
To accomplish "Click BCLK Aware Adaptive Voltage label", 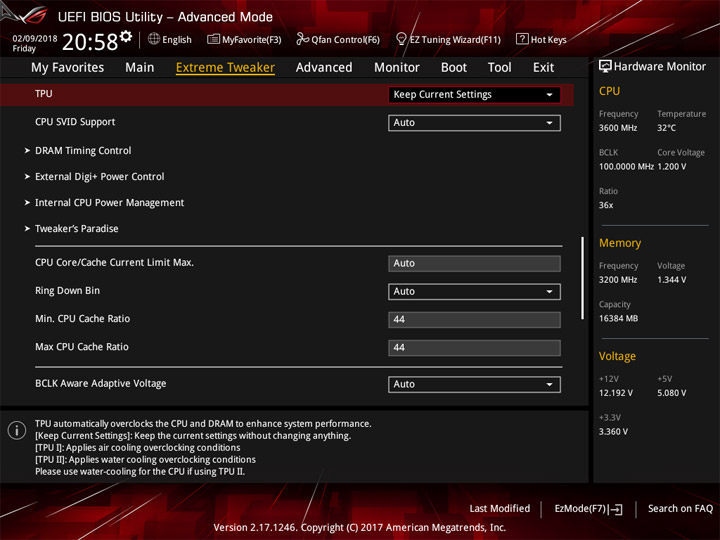I will coord(101,383).
